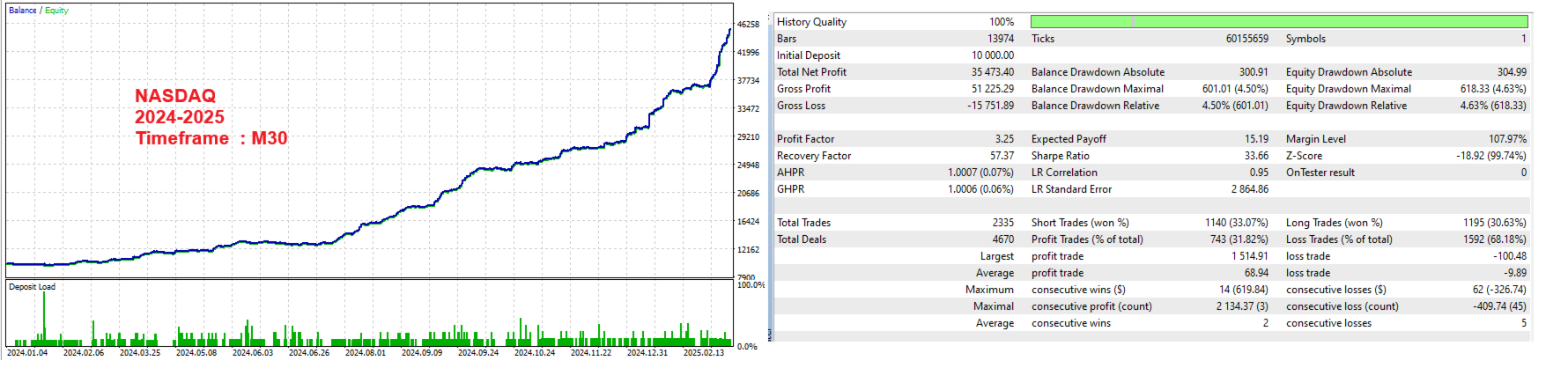Viewport: 1568px width, 368px height.
Task: Click the Recovery Factor value "57.37"
Action: tap(1002, 156)
